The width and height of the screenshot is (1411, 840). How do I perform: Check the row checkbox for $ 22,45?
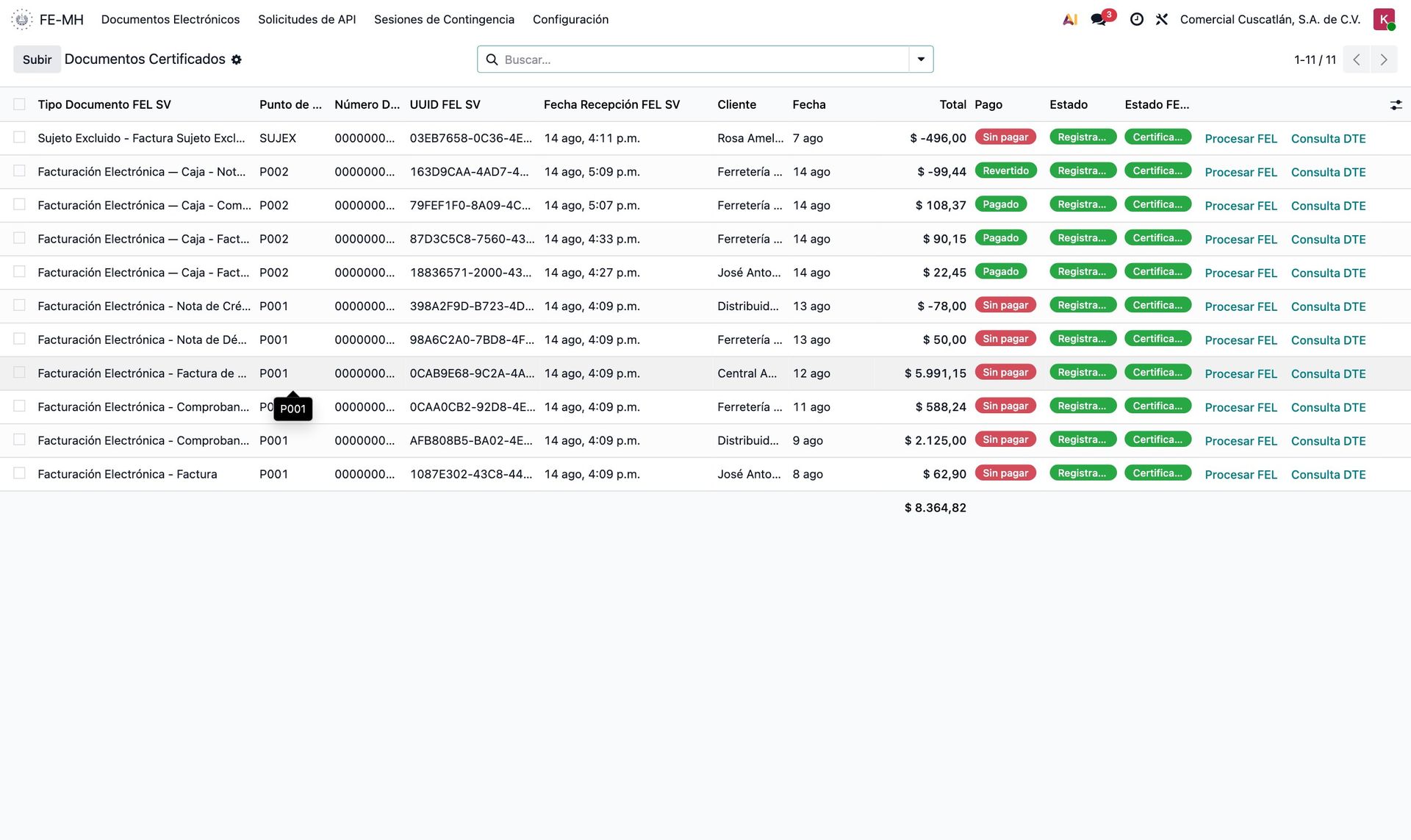tap(19, 272)
